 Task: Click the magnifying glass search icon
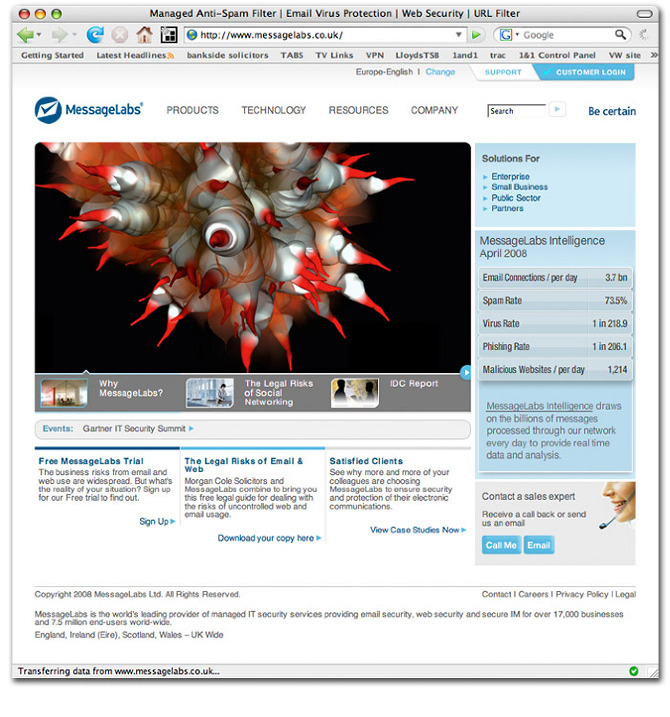(620, 34)
